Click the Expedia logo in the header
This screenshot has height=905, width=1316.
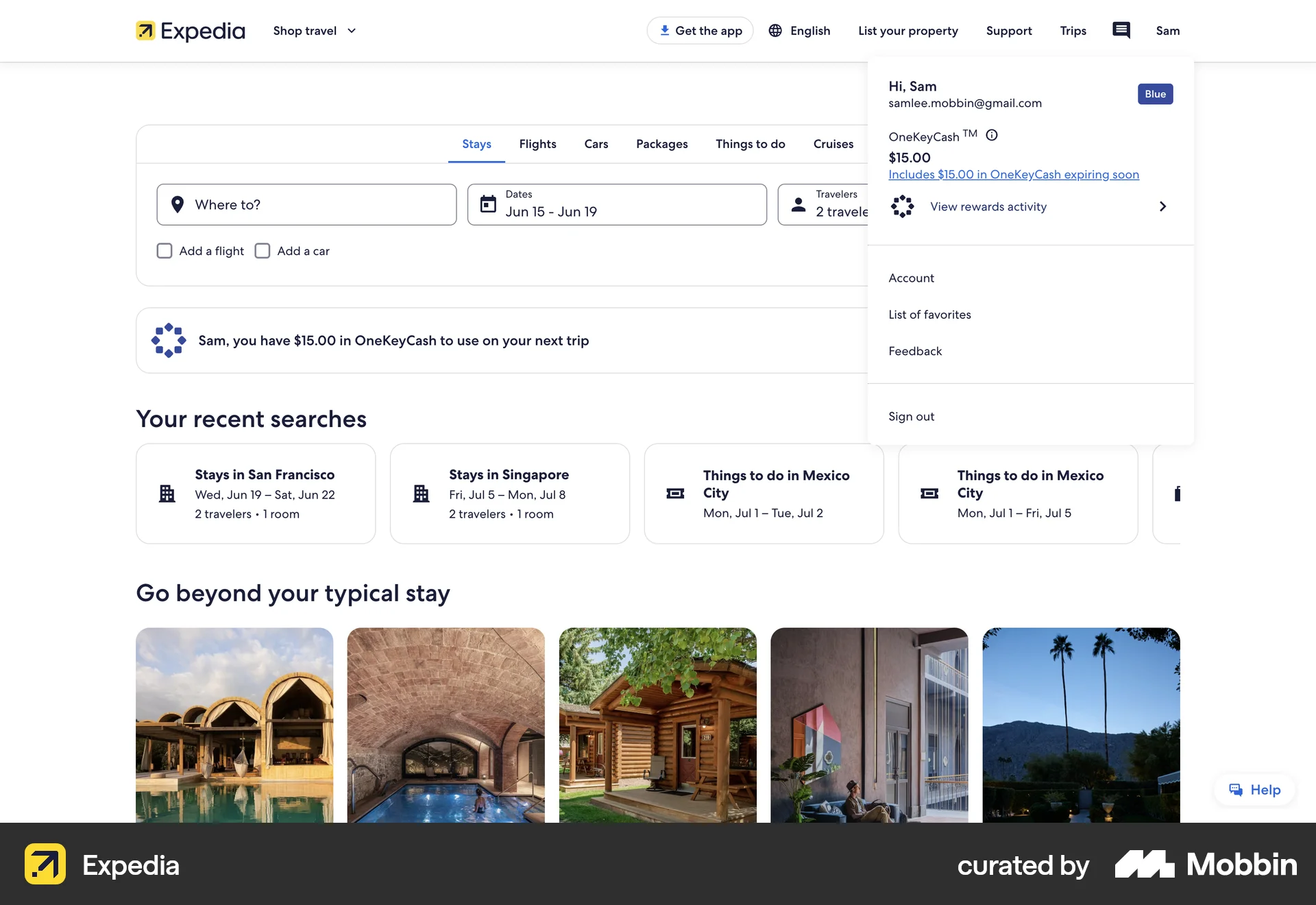click(x=190, y=30)
